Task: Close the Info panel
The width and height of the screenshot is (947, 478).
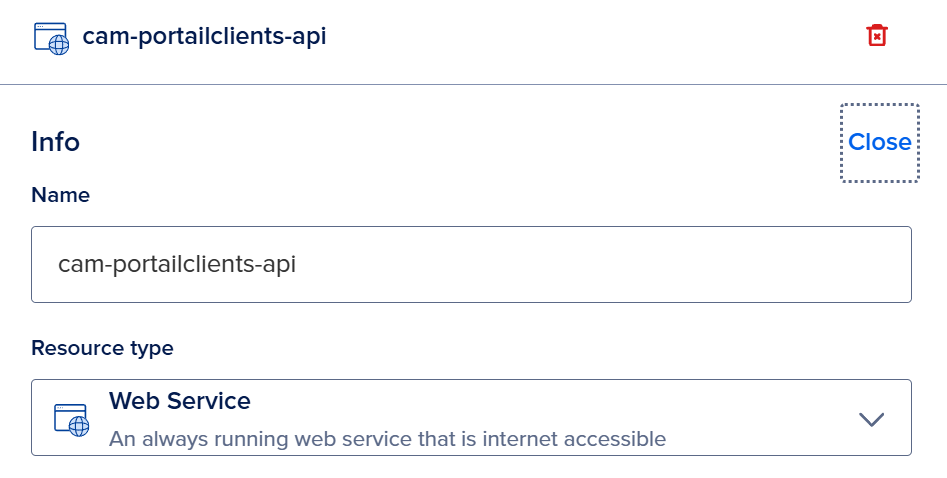Action: point(879,143)
